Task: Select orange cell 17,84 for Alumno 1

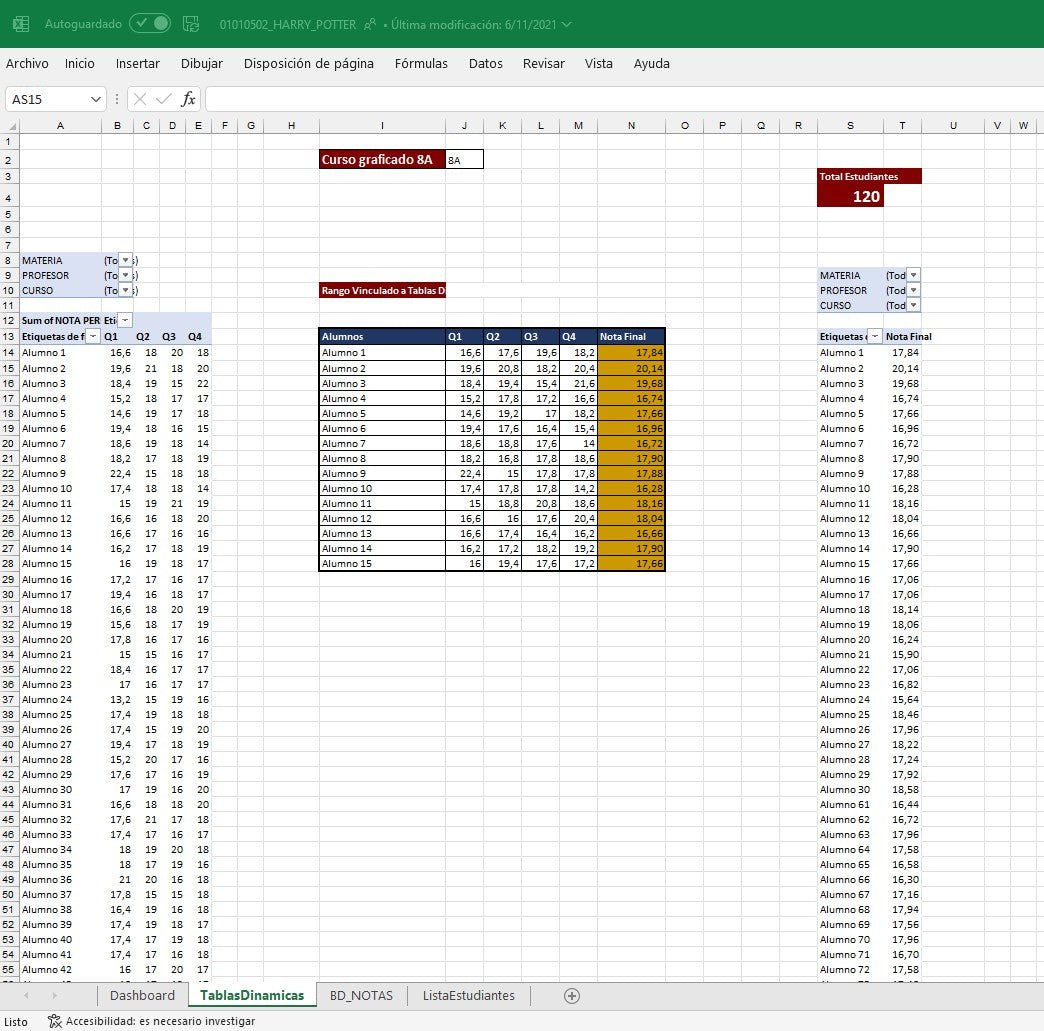Action: coord(631,352)
